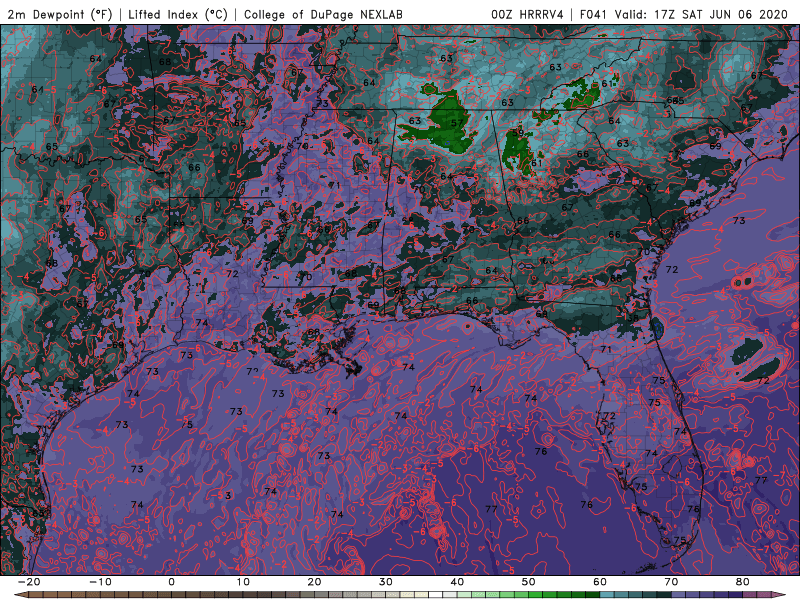This screenshot has height=600, width=800.
Task: Click the "00Z HRRRV4" model run label
Action: 527,14
